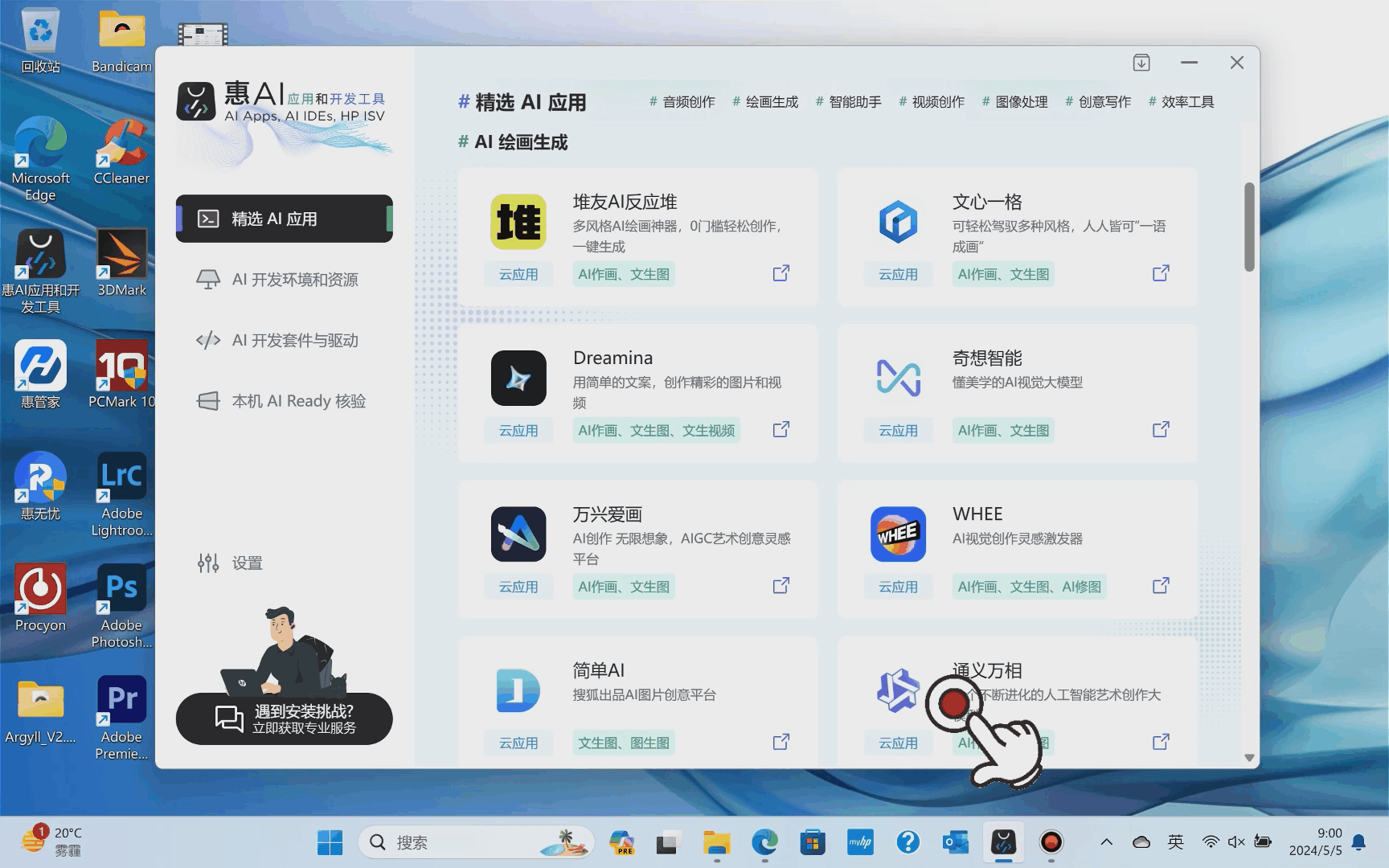Open external link for 堆友AI反应堆
The image size is (1389, 868).
(x=781, y=273)
